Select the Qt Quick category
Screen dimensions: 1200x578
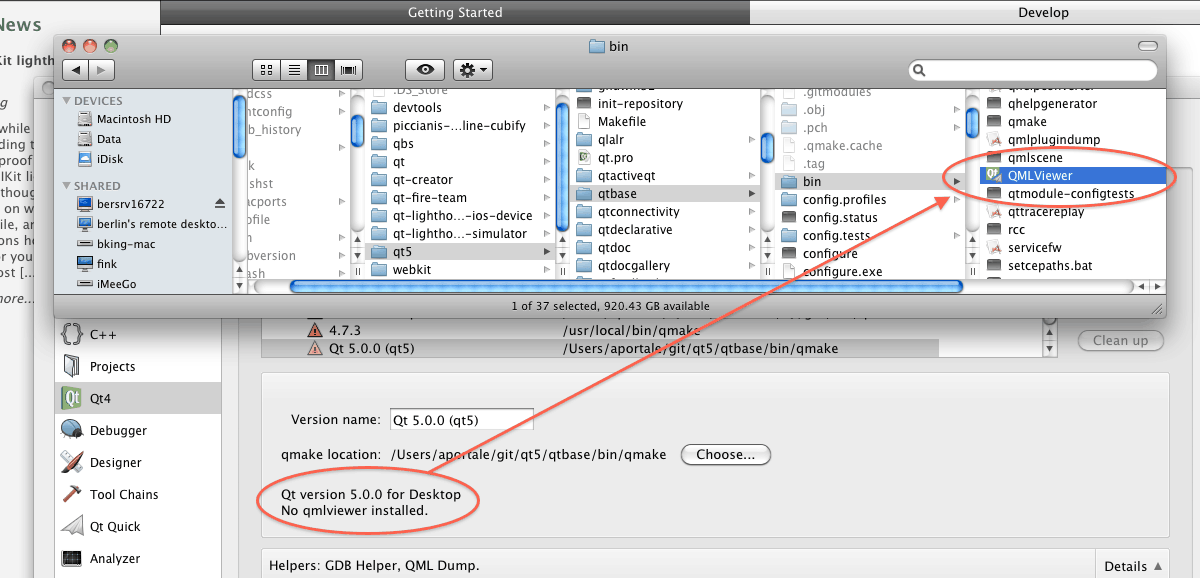tap(115, 526)
